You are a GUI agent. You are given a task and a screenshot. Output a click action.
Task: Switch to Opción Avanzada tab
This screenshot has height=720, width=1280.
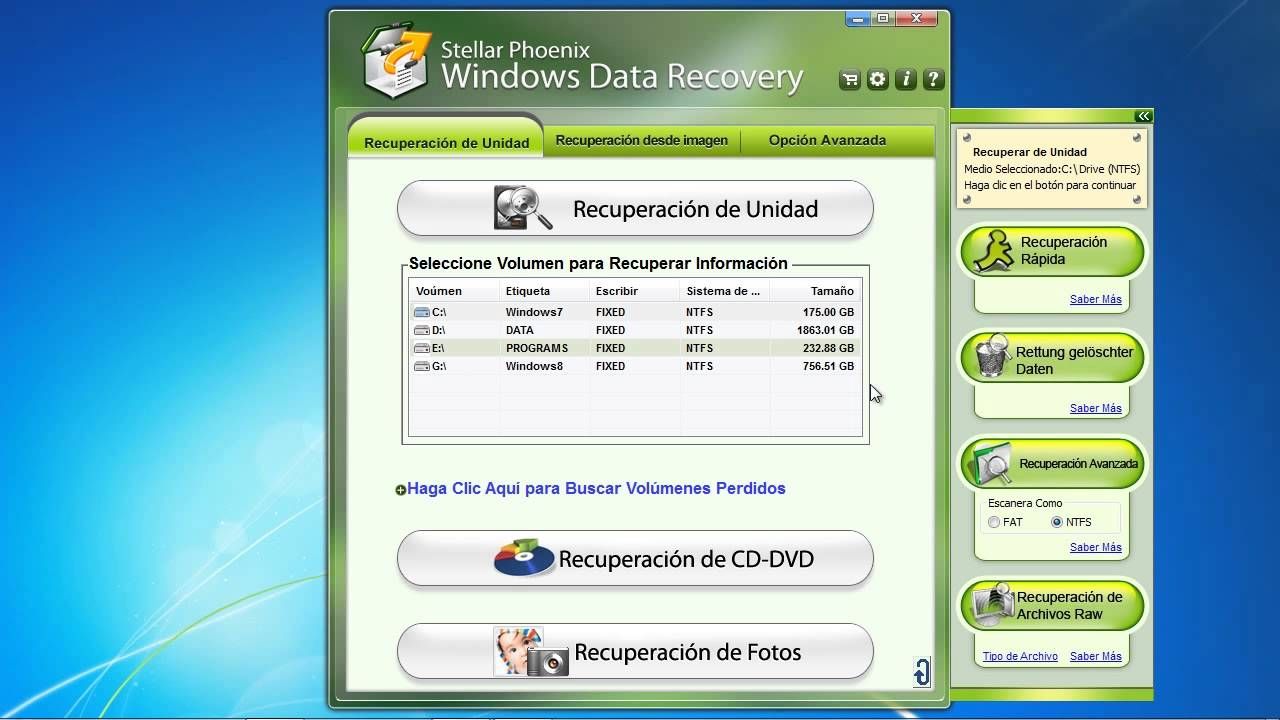(x=827, y=141)
